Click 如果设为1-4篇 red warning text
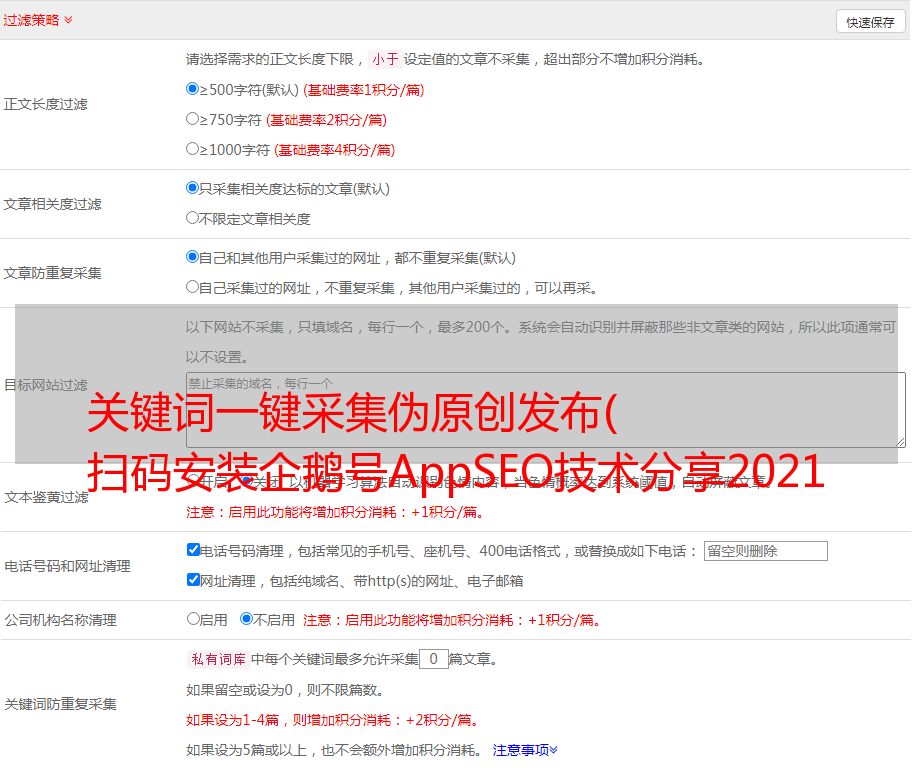The height and width of the screenshot is (768, 912). (x=334, y=720)
